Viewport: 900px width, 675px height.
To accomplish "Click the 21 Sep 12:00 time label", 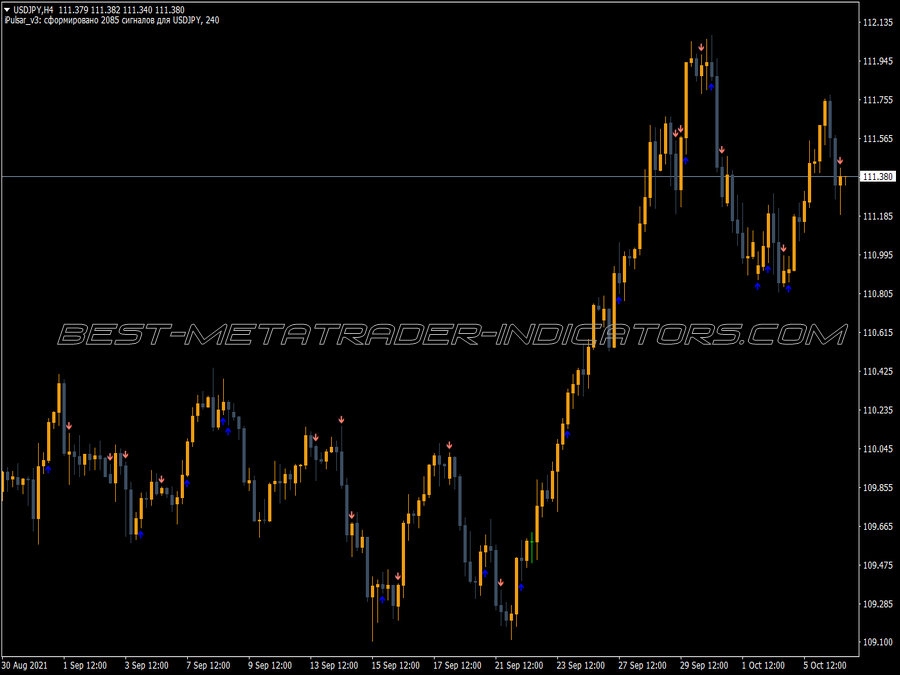I will coord(519,665).
